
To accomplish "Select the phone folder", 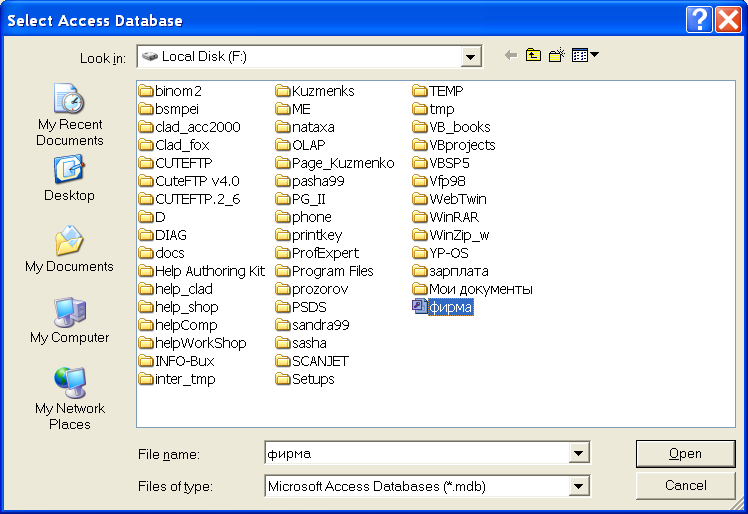I will 303,217.
